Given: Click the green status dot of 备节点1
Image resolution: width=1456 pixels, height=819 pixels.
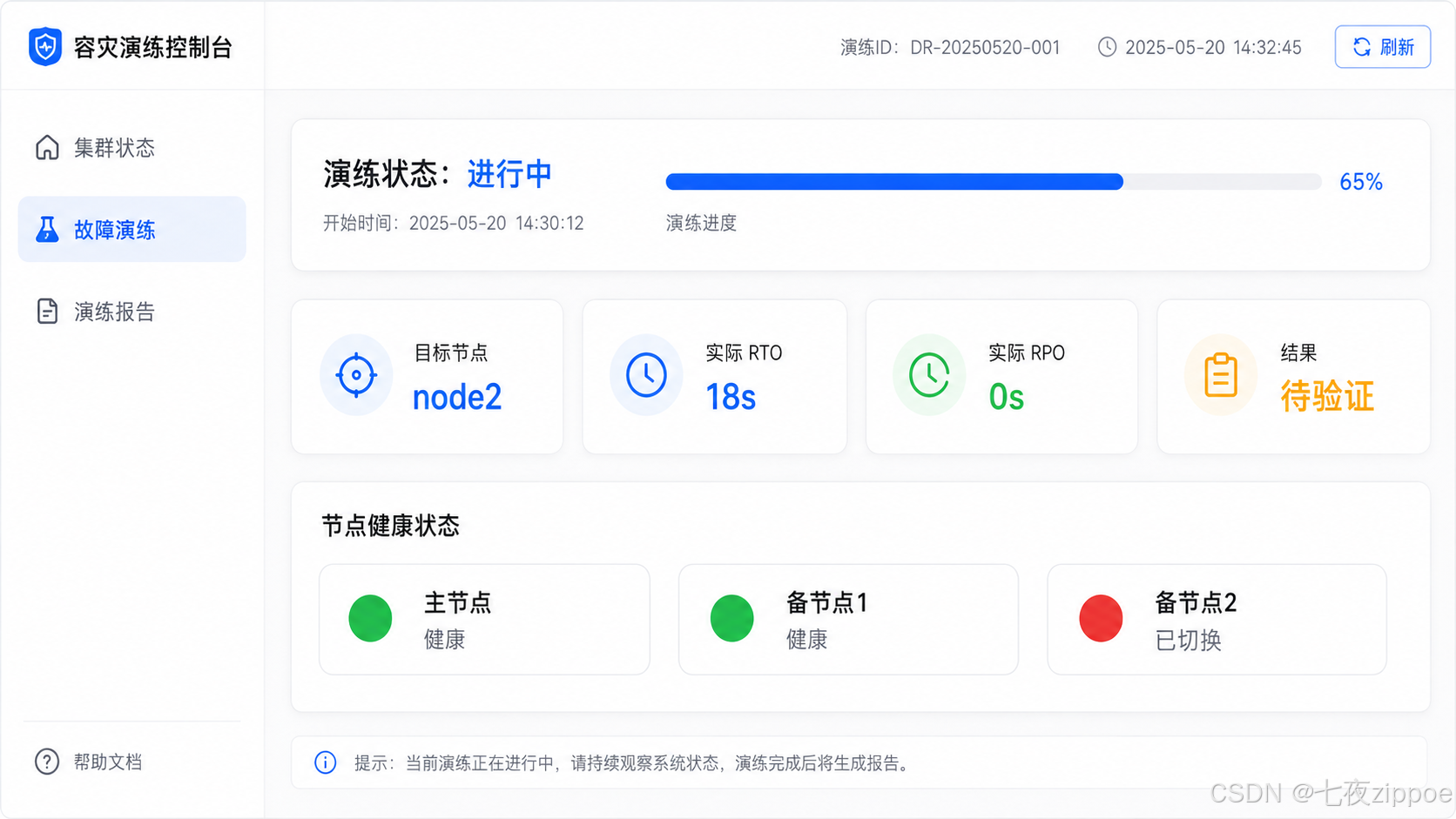Looking at the screenshot, I should pos(731,619).
